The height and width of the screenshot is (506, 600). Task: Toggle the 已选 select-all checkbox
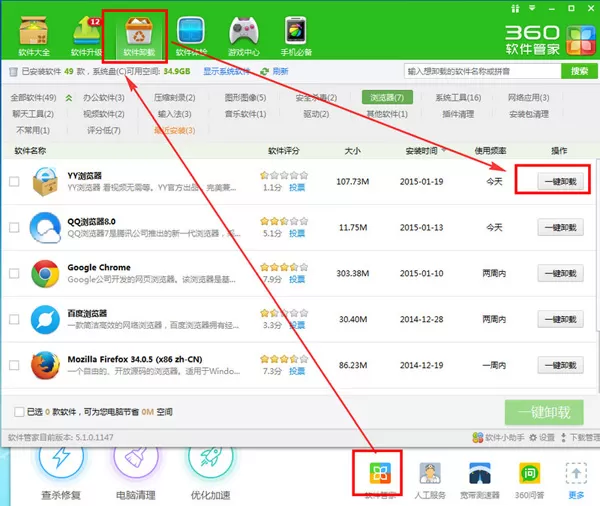tap(19, 412)
